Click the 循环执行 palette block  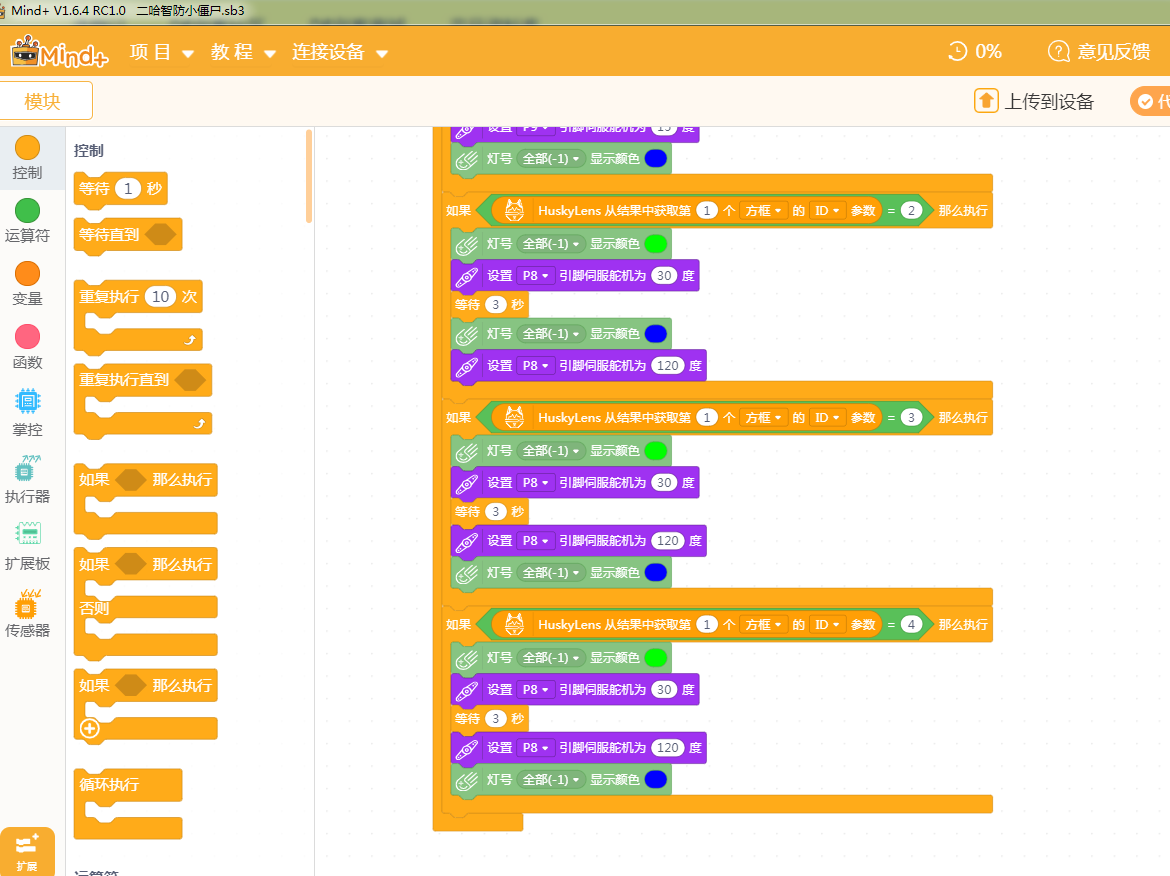pyautogui.click(x=128, y=804)
